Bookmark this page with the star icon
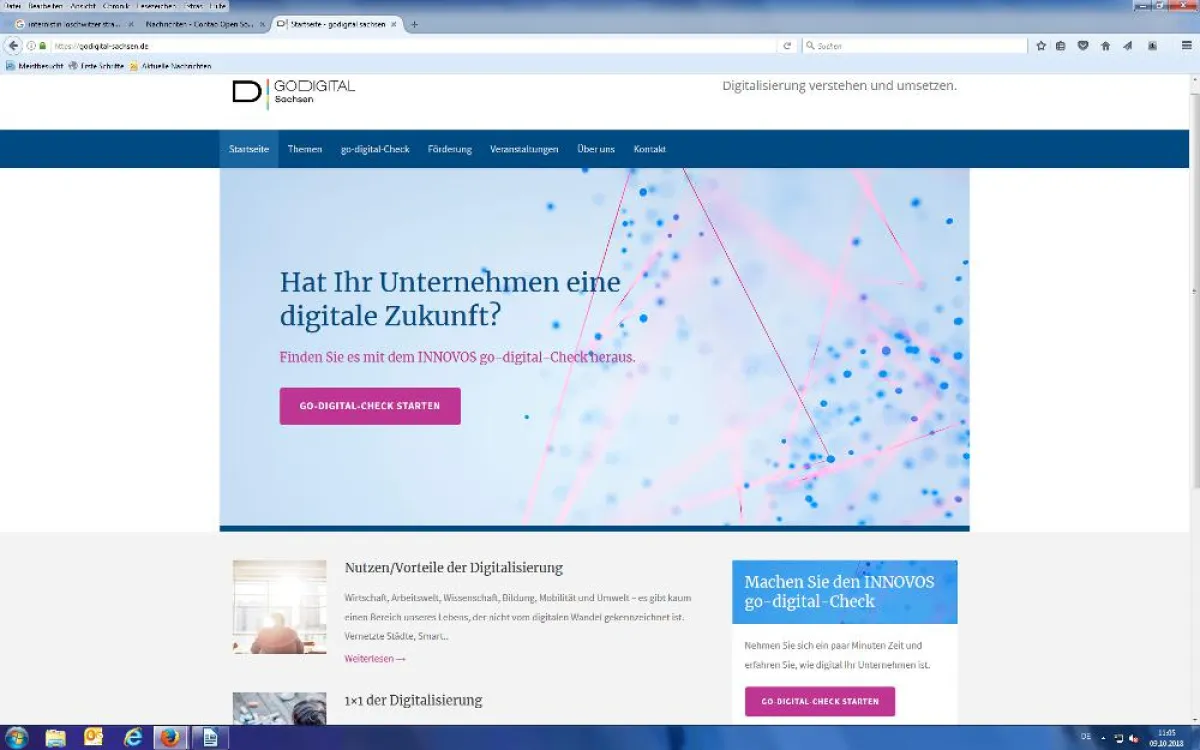 point(1041,45)
